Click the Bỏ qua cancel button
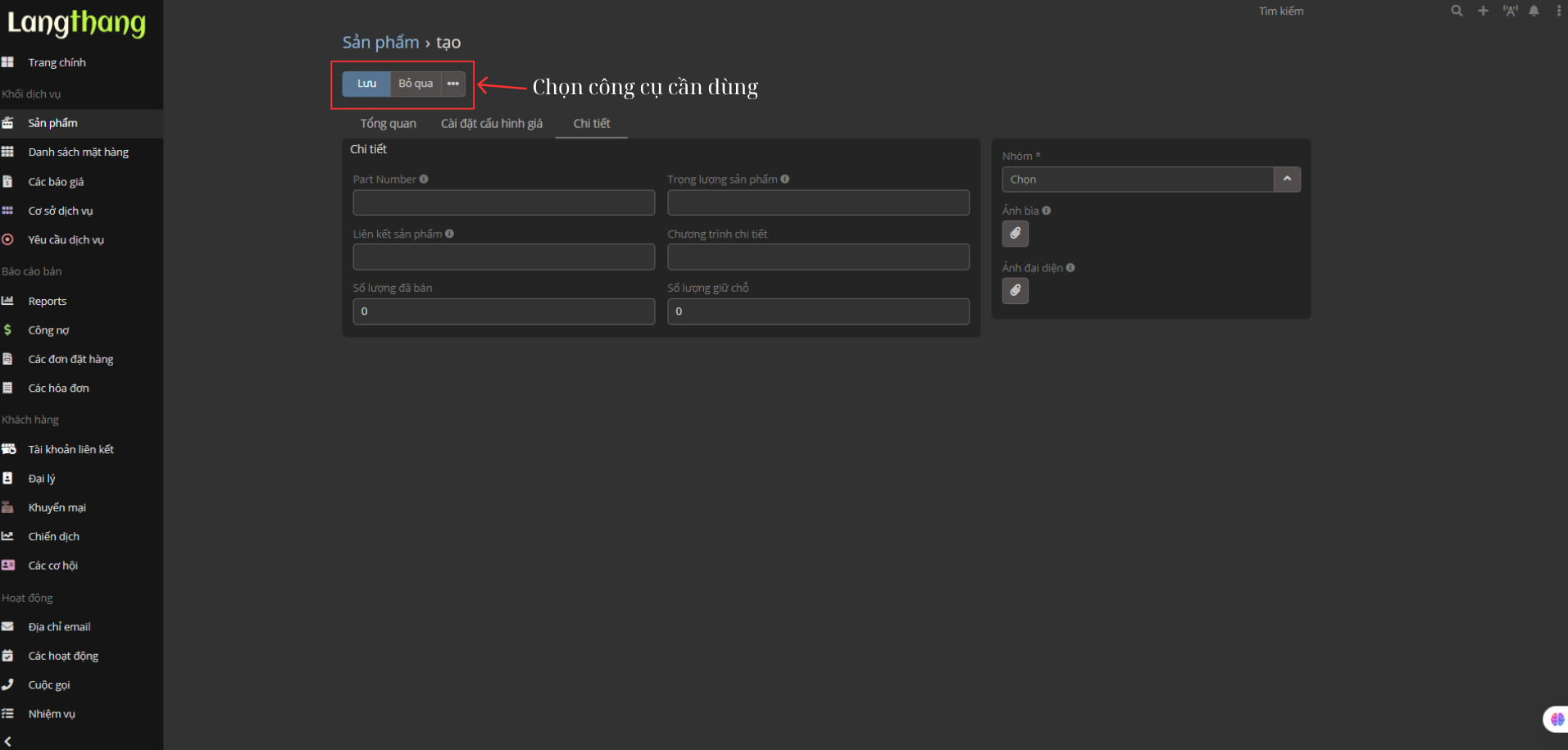The height and width of the screenshot is (750, 1568). [416, 84]
